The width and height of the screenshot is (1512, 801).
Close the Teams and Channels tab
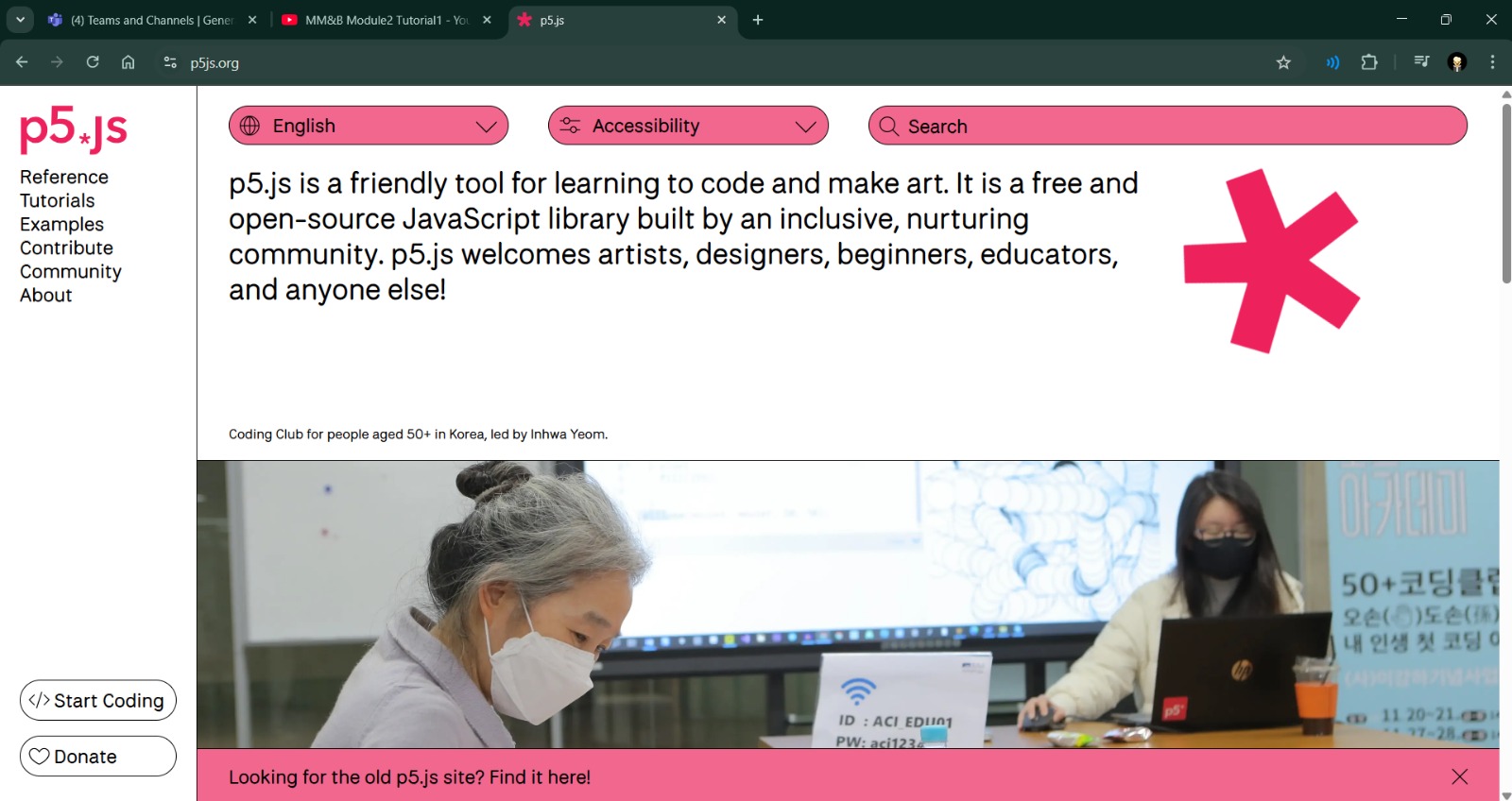(252, 20)
